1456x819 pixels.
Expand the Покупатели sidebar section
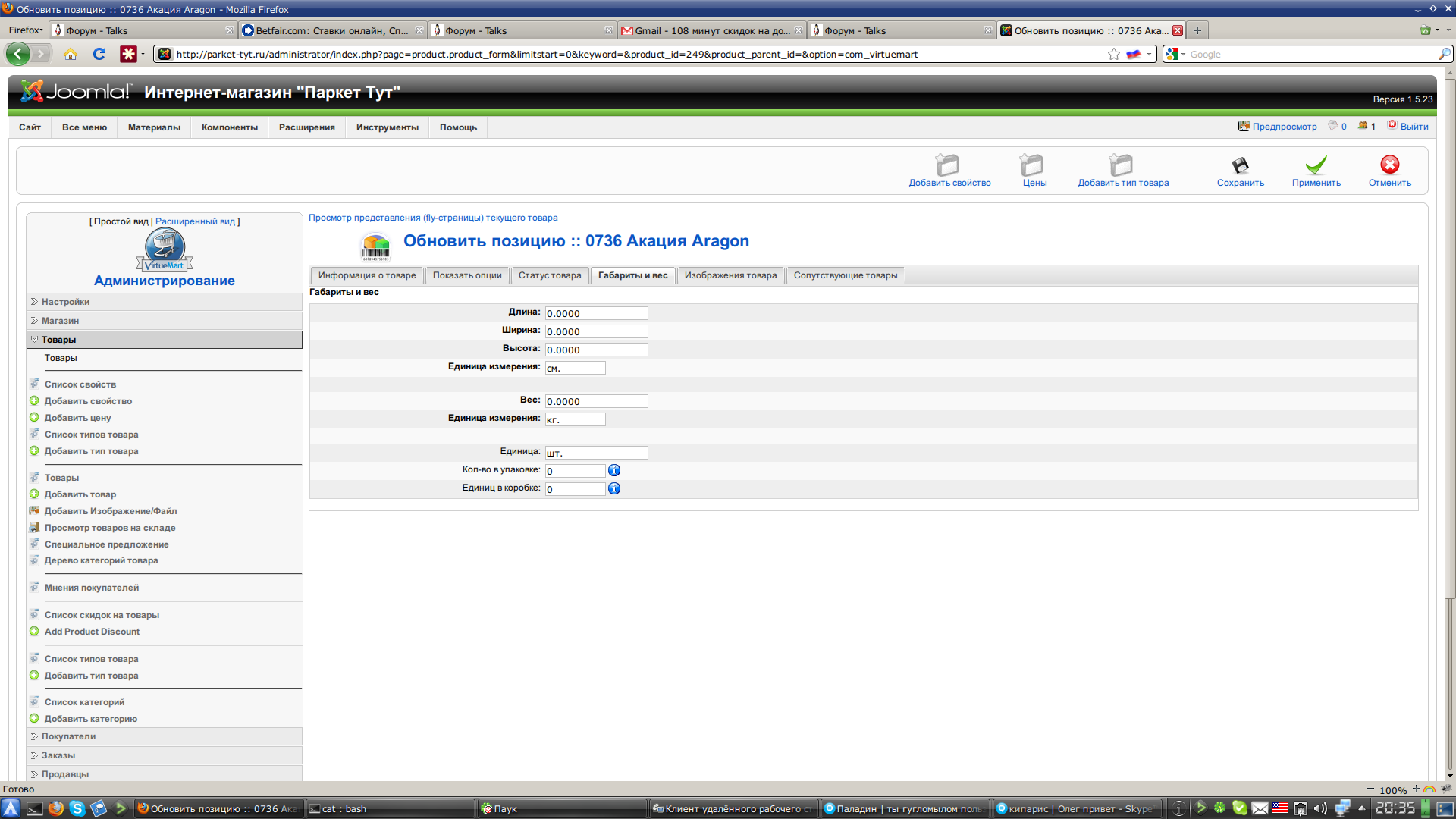[68, 736]
